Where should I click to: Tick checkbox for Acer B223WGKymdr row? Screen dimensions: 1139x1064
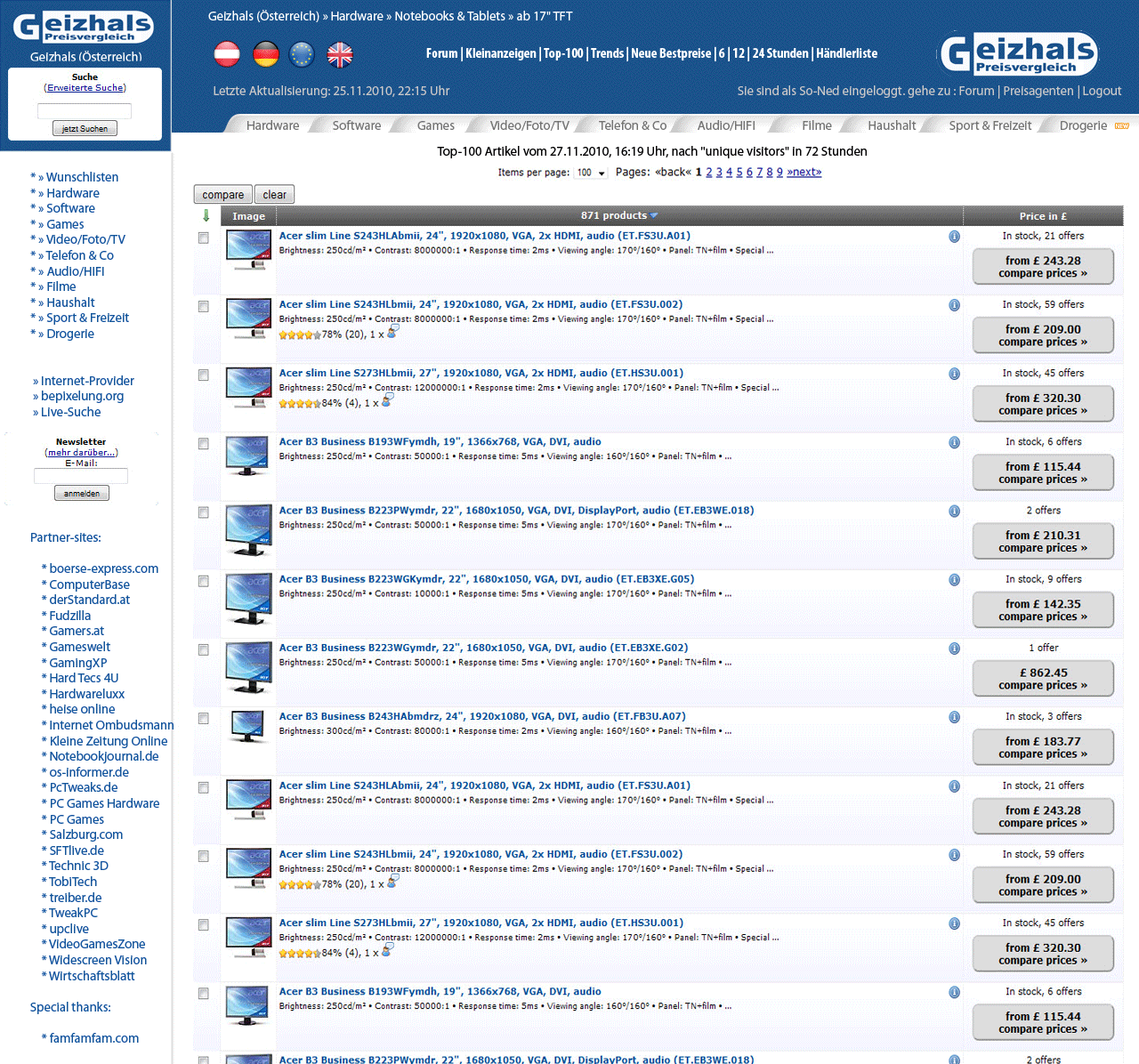click(x=204, y=581)
